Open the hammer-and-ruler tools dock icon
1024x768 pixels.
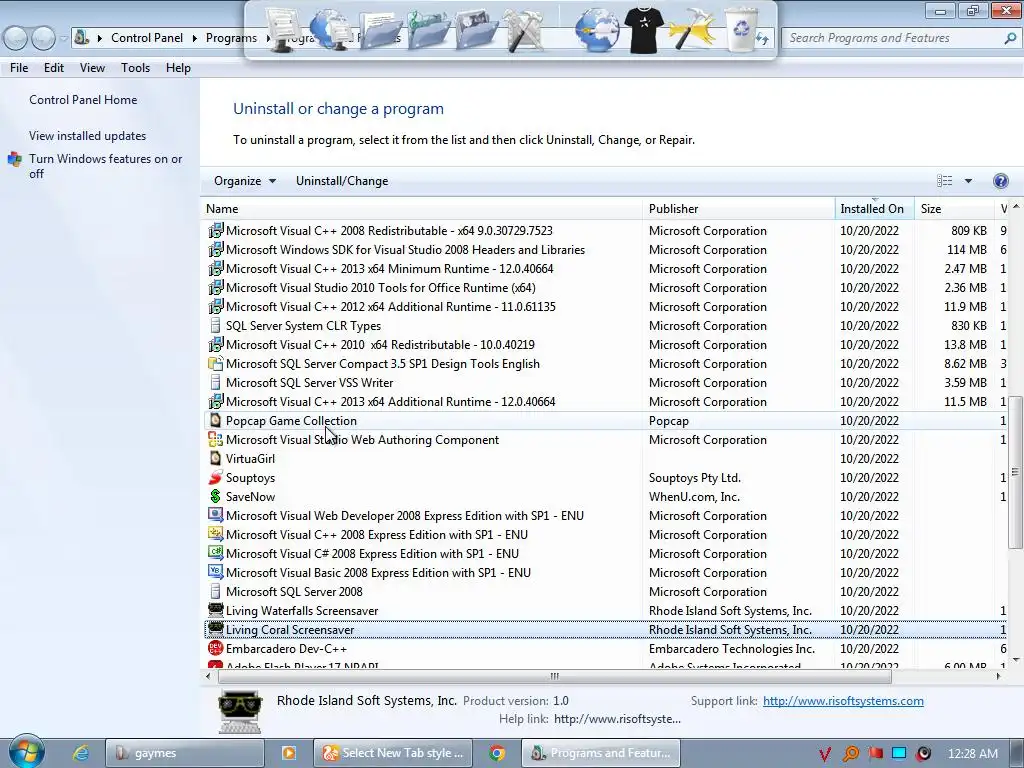pos(524,30)
